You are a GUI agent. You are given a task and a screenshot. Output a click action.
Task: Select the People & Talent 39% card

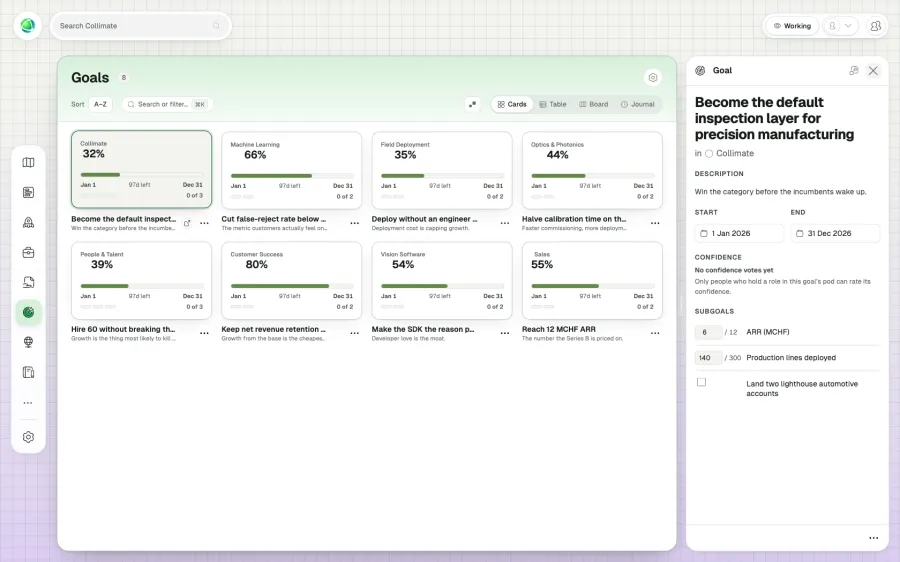141,281
